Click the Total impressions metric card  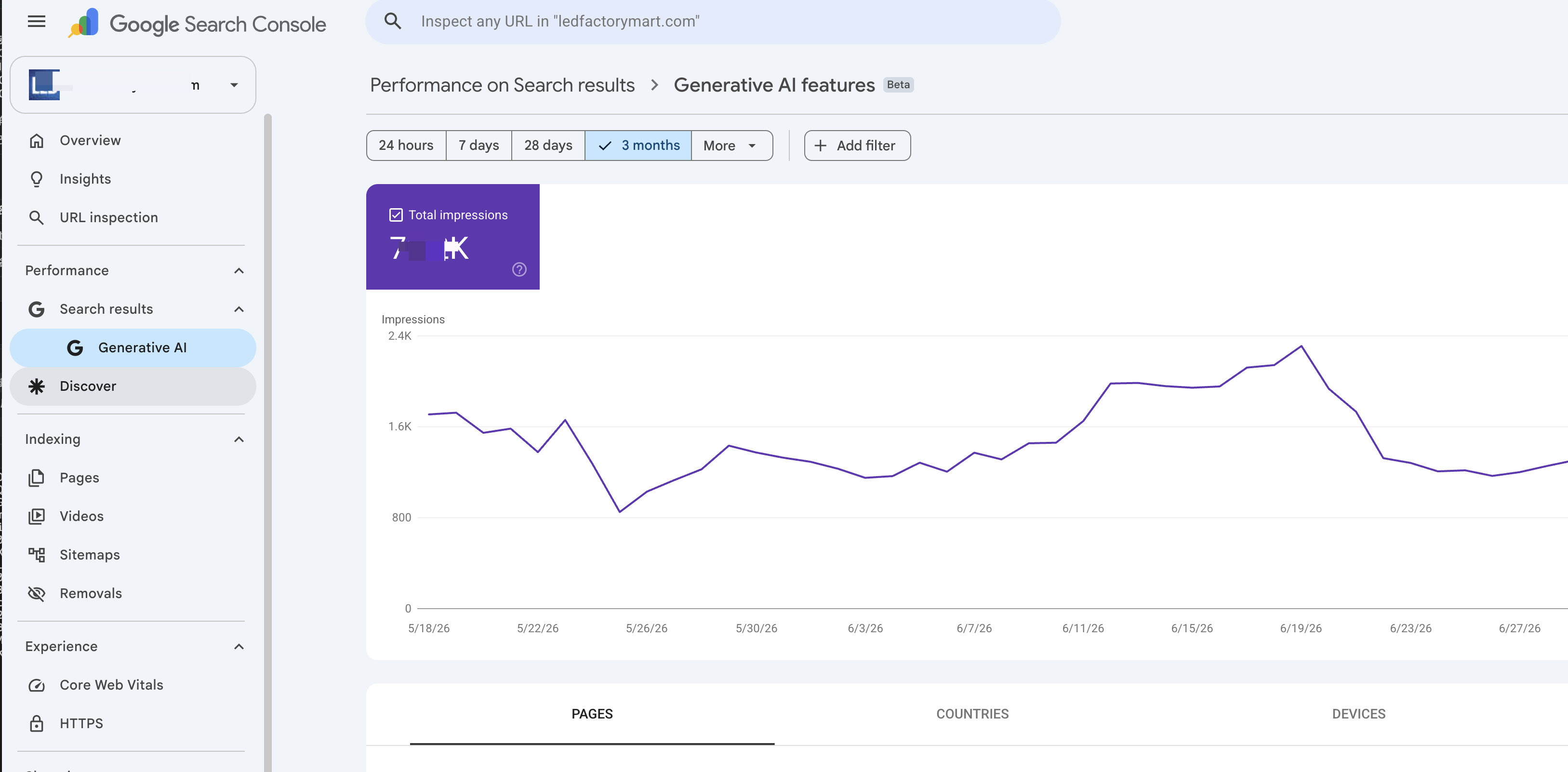[x=452, y=237]
